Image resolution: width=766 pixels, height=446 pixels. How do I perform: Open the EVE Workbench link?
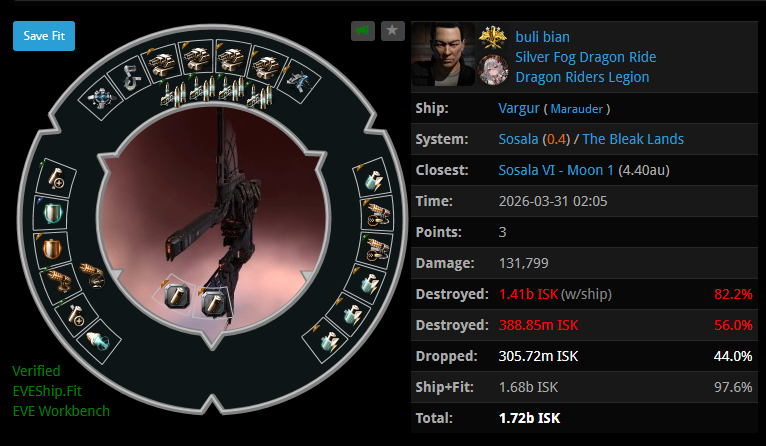coord(61,411)
